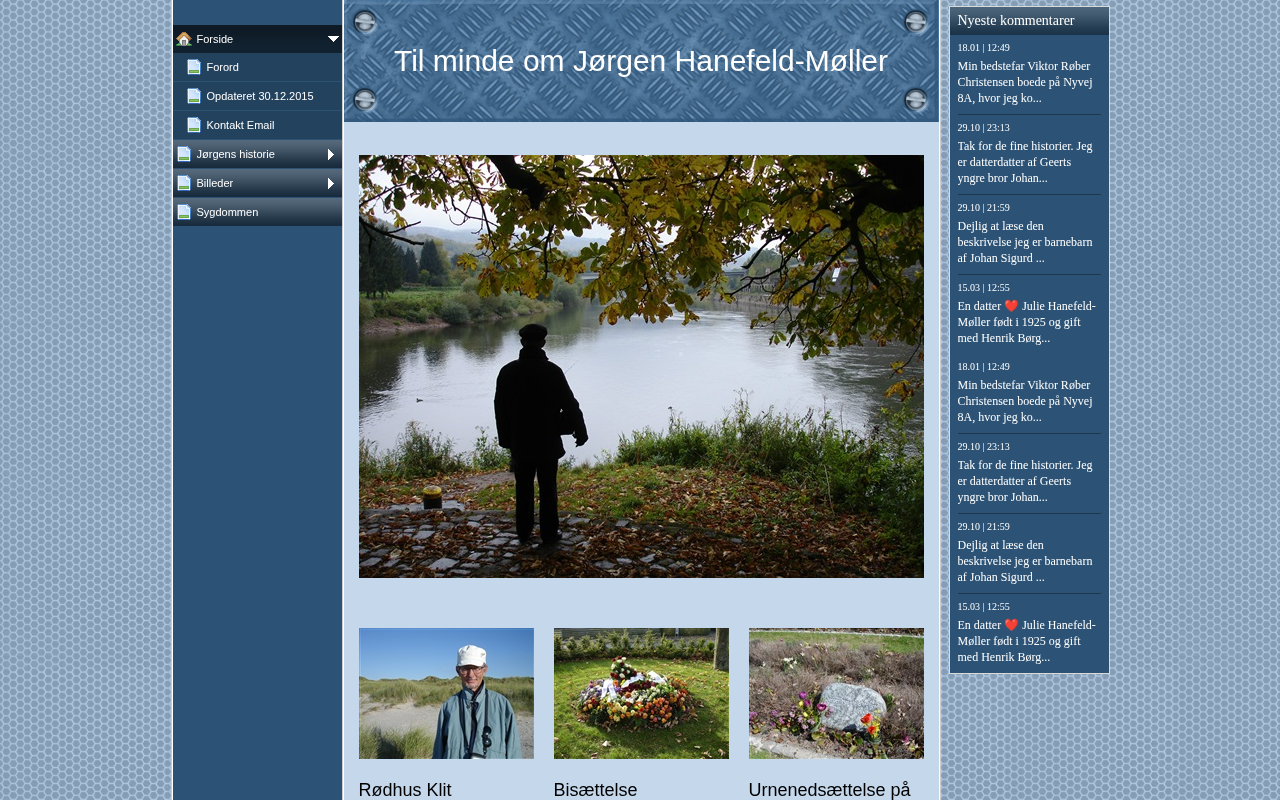The width and height of the screenshot is (1280, 800).
Task: Click the last '29.10 | 21:59' timestamp
Action: tap(984, 527)
